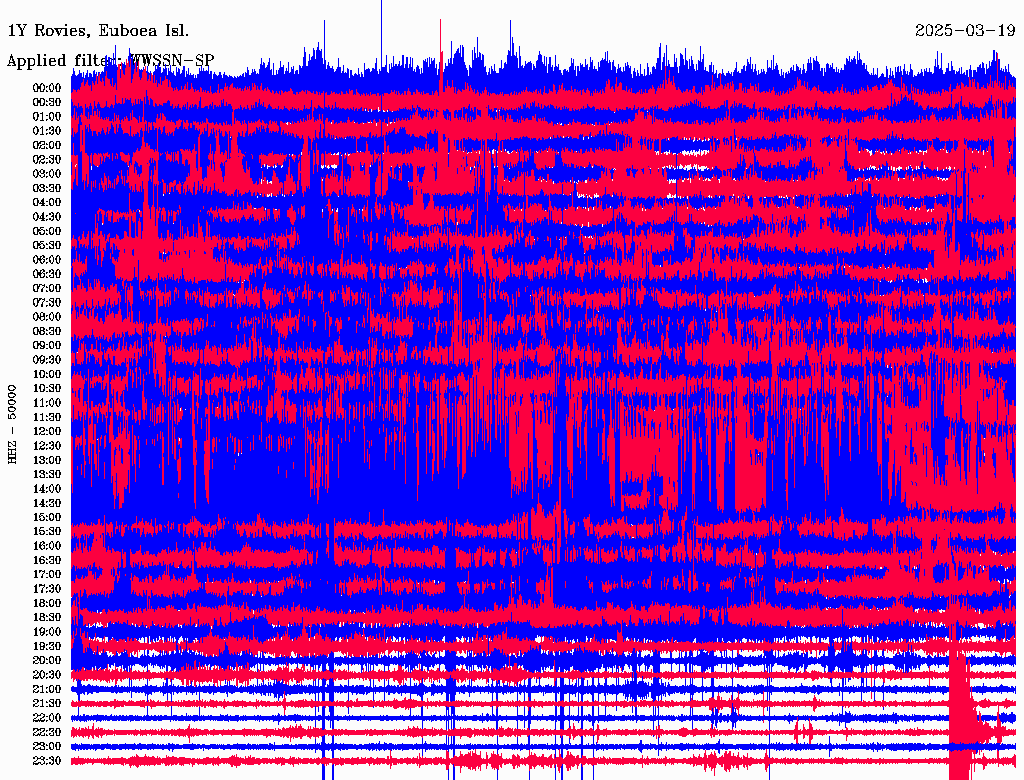Select the 19:00 time row label
This screenshot has width=1024, height=780.
pos(47,632)
